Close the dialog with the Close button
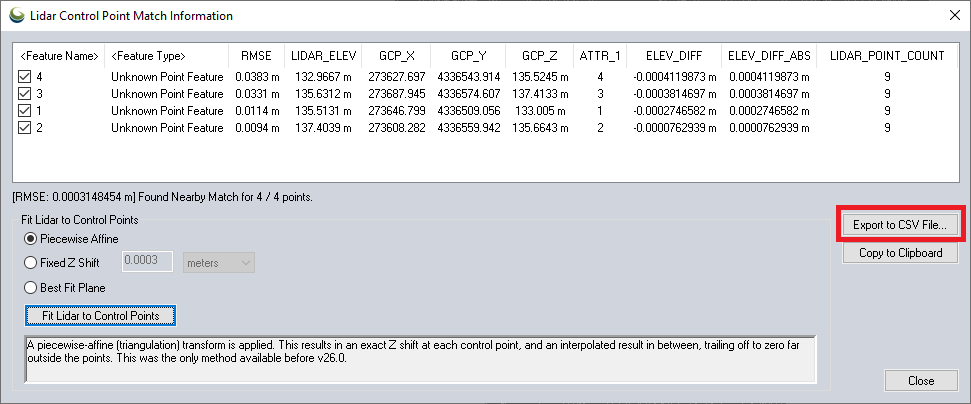Image resolution: width=971 pixels, height=404 pixels. click(x=920, y=380)
